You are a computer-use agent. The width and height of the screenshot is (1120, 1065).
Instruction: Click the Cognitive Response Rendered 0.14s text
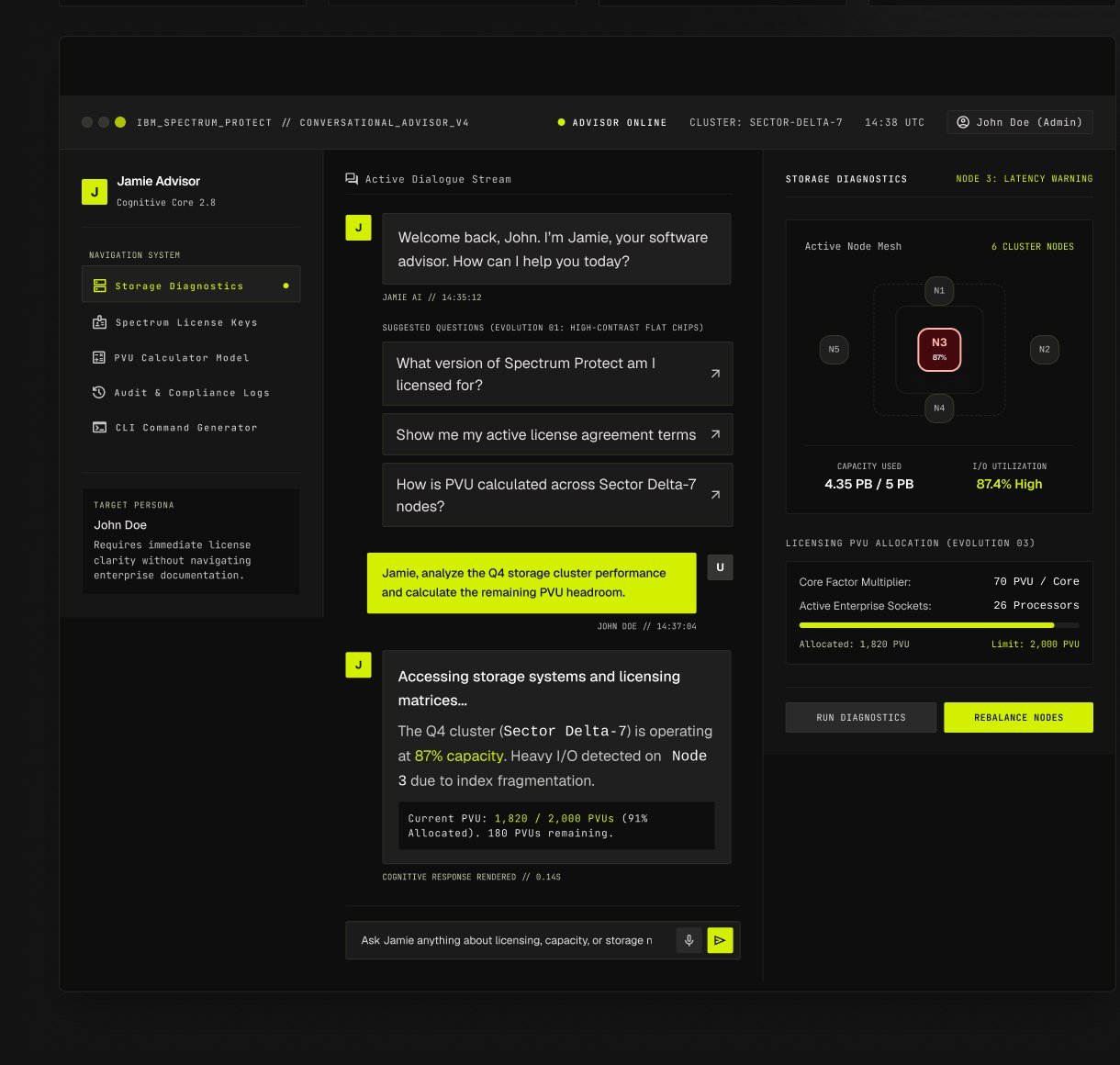472,877
